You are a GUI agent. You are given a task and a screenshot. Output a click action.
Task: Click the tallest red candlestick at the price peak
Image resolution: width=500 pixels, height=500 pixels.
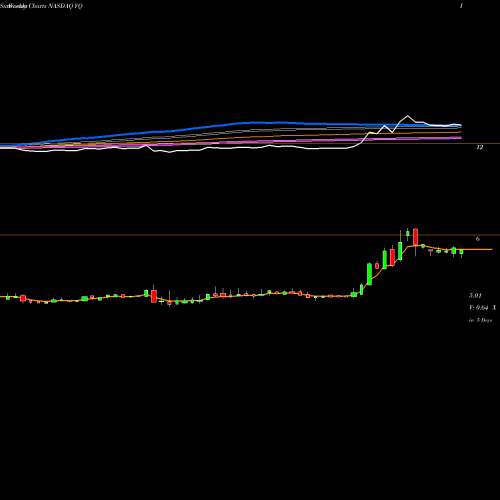(x=415, y=237)
